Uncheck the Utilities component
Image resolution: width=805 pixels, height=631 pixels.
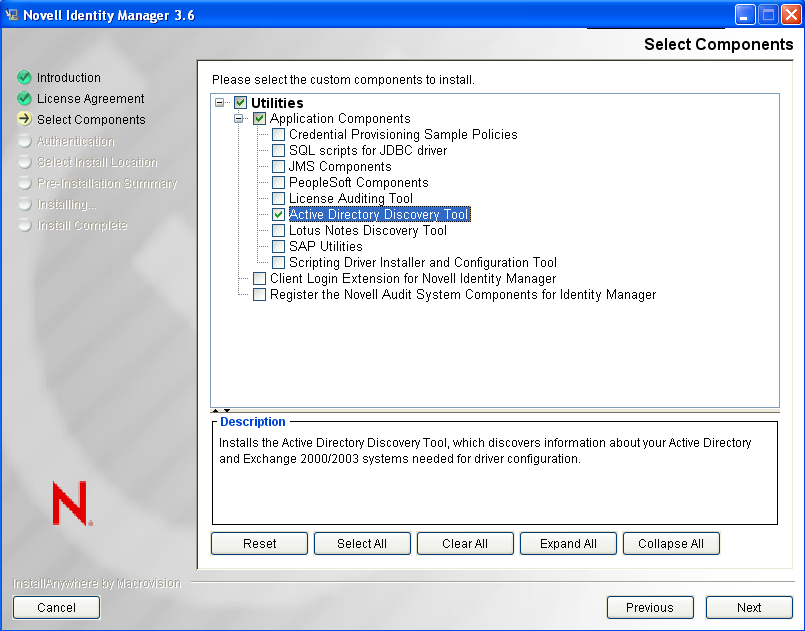click(x=241, y=102)
